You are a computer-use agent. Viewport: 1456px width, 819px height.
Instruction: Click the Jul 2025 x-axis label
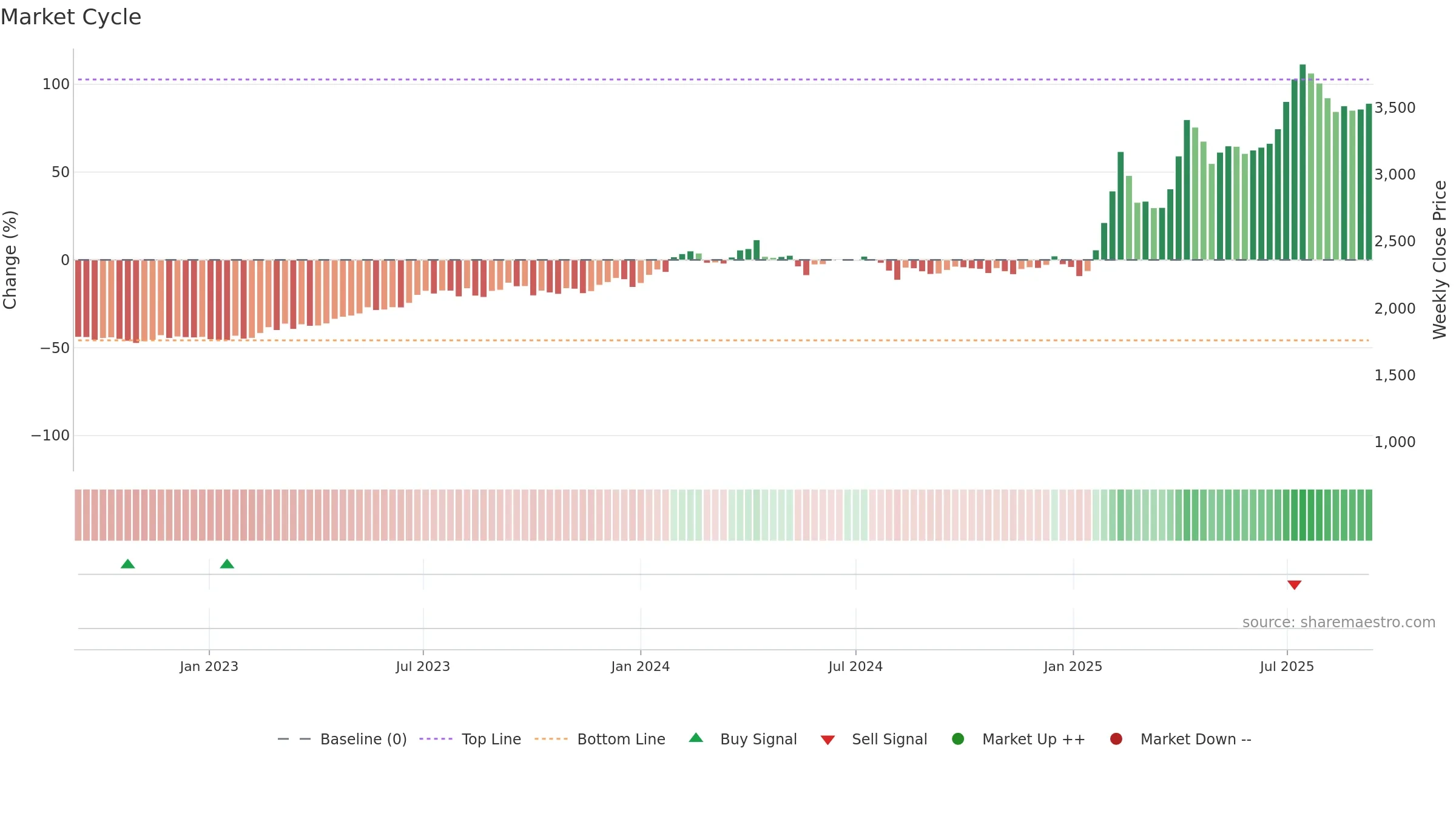coord(1287,666)
